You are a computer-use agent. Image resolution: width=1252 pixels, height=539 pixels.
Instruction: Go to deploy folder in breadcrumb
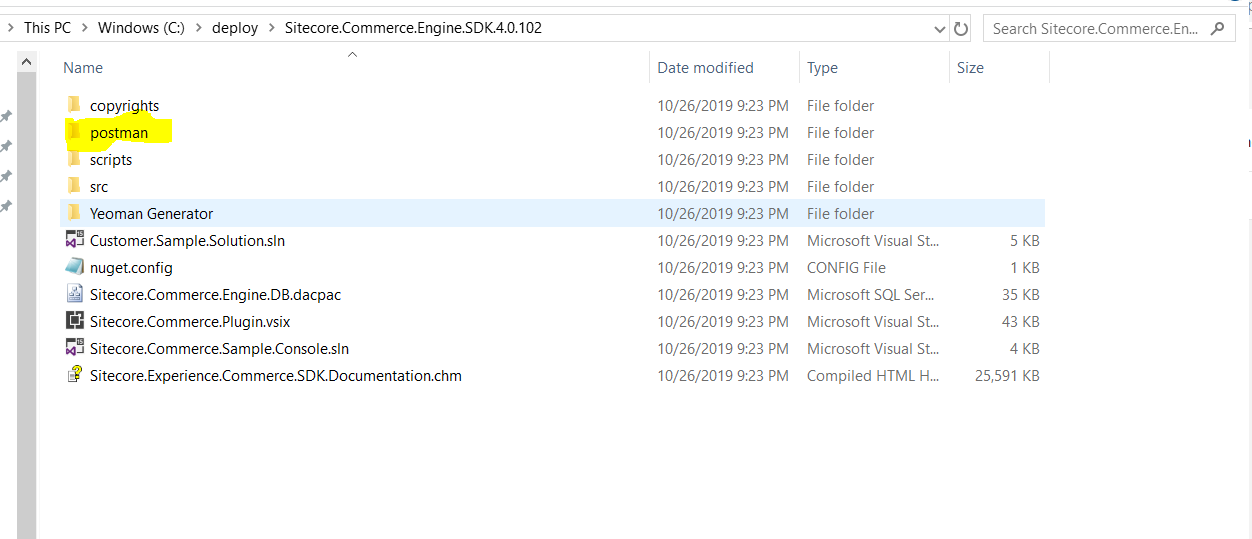point(235,28)
